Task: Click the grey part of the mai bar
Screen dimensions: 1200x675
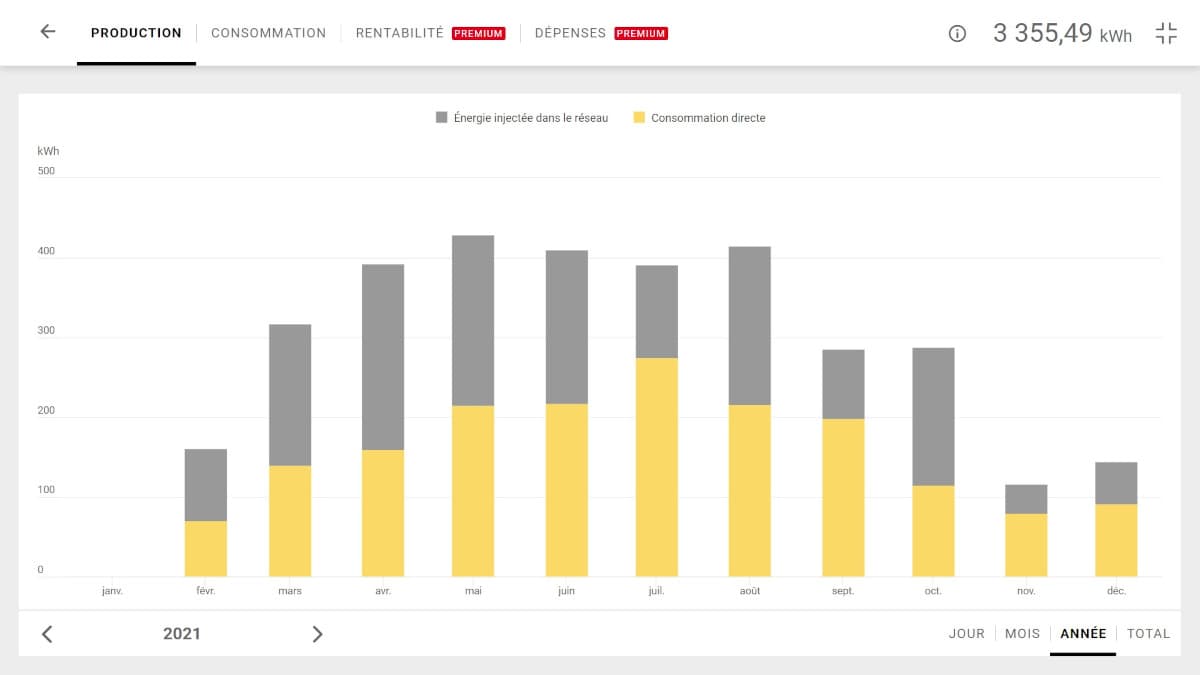Action: pos(473,320)
